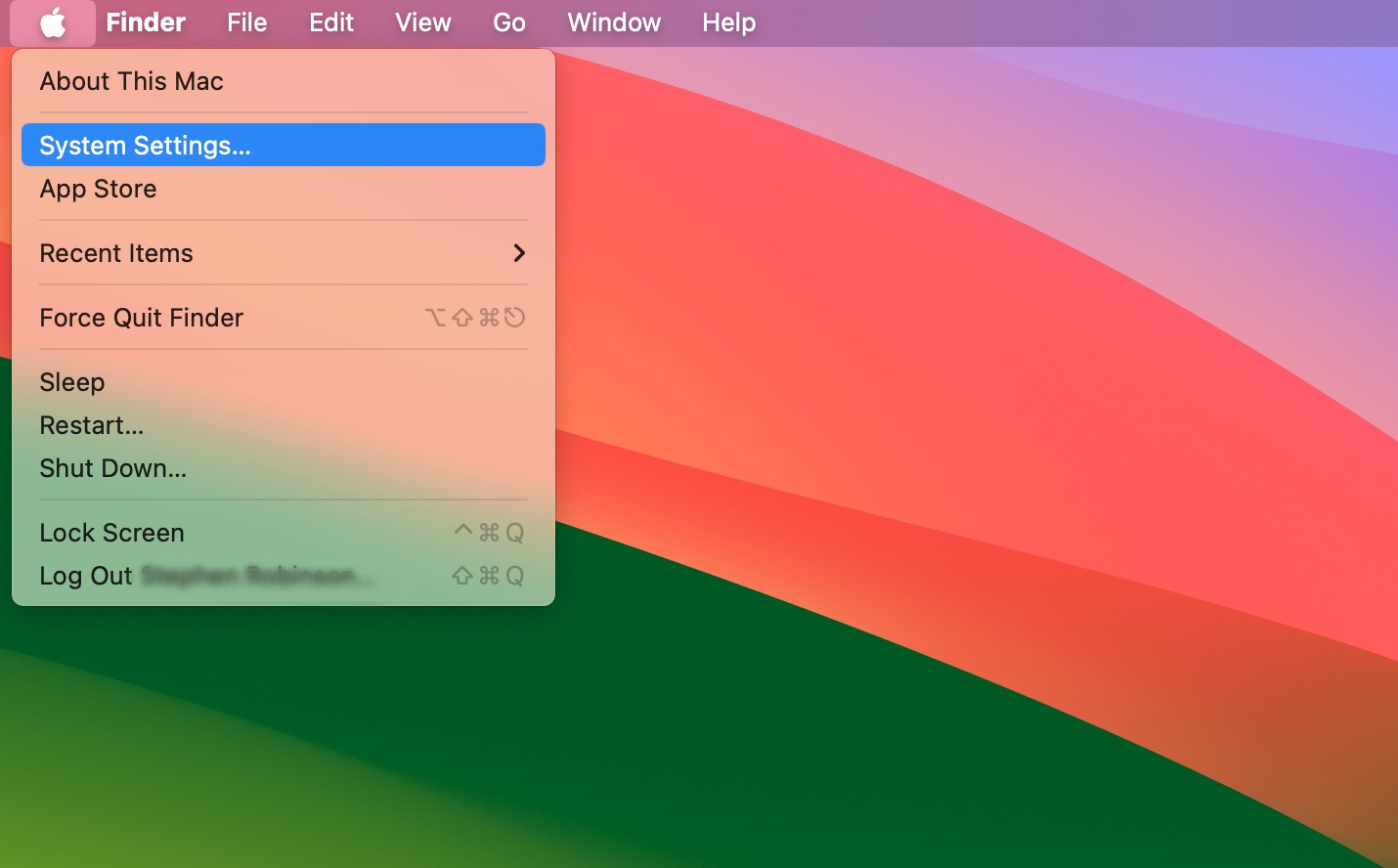
Task: Choose Force Quit Finder
Action: coord(284,318)
